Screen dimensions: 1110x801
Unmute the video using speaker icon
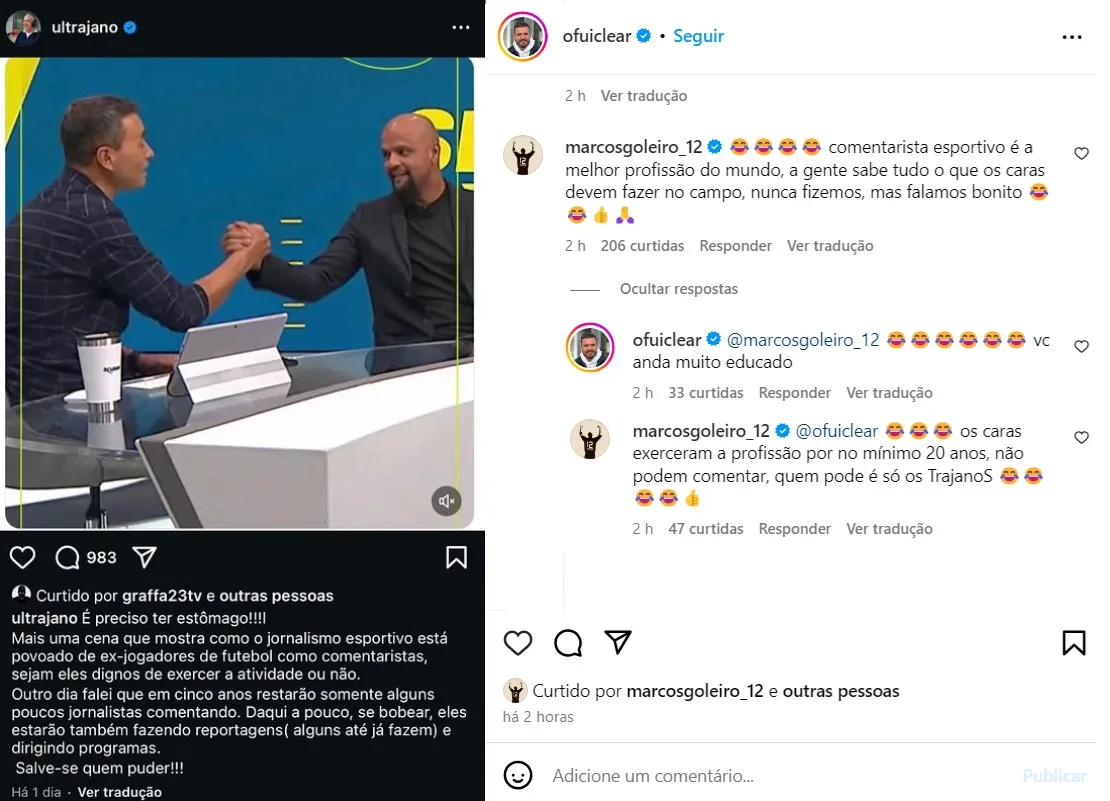click(x=447, y=501)
